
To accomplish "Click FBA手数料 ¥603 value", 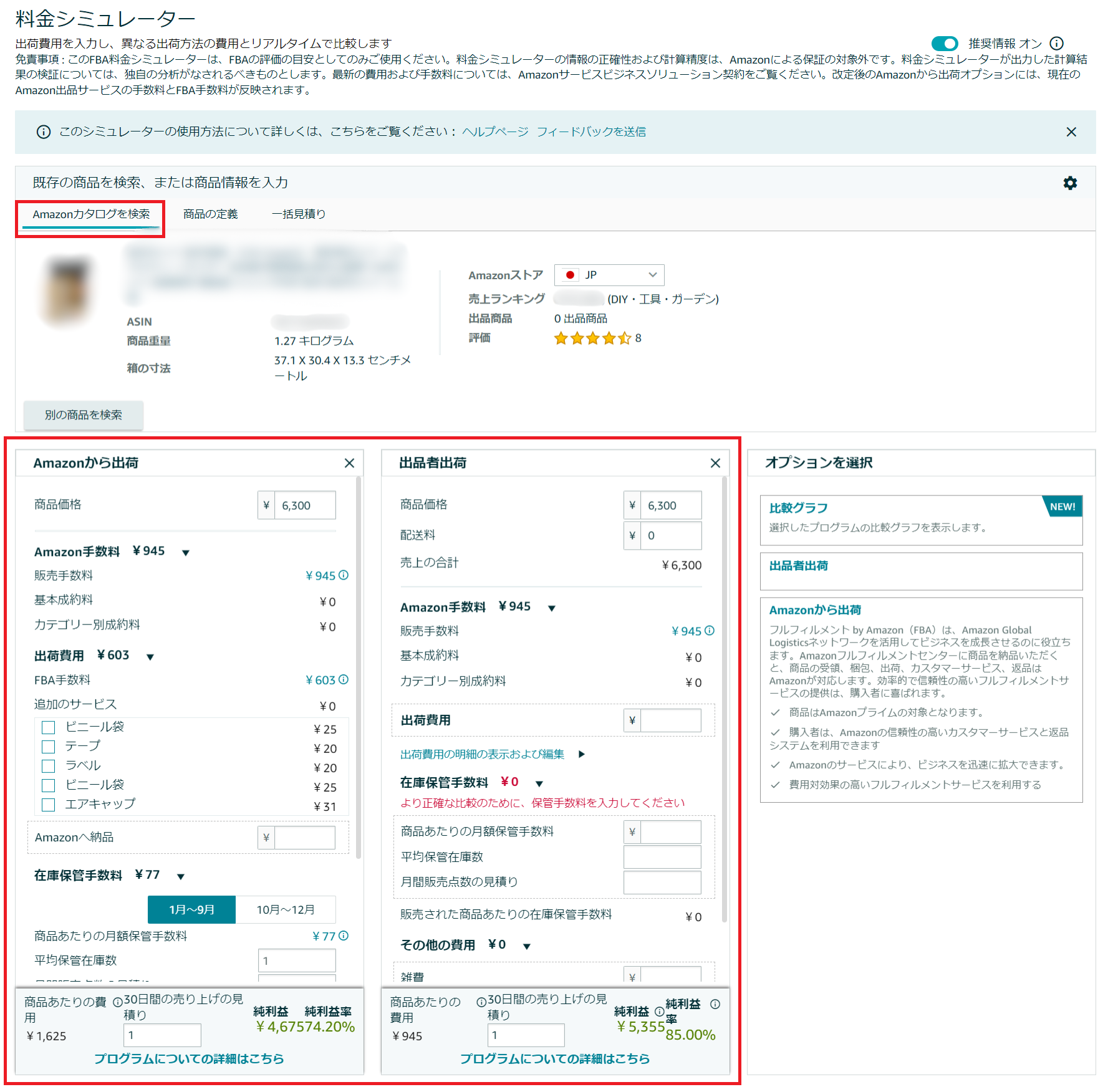I will [x=320, y=680].
